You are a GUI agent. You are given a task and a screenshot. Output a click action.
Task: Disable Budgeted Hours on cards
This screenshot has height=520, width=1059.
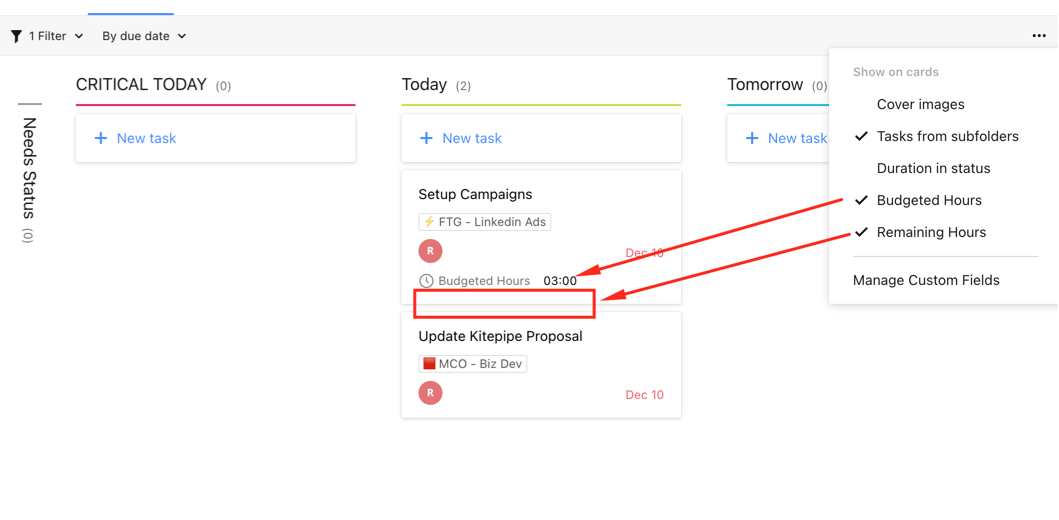pos(929,200)
